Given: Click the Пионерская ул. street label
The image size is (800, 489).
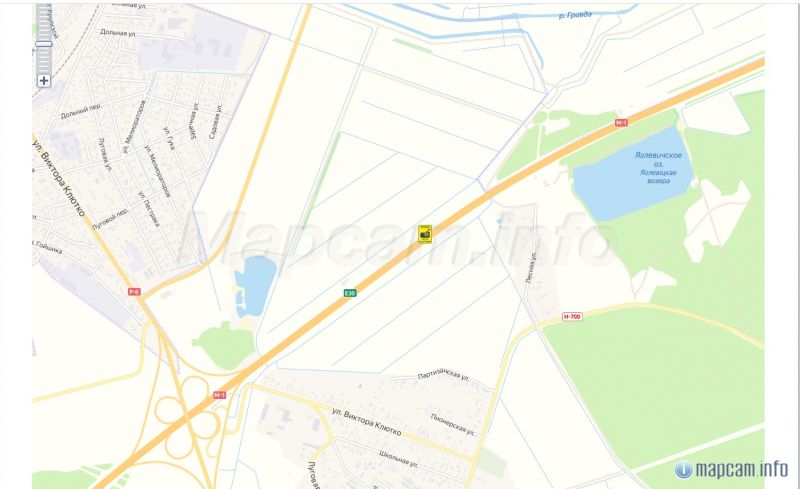Looking at the screenshot, I should 453,425.
